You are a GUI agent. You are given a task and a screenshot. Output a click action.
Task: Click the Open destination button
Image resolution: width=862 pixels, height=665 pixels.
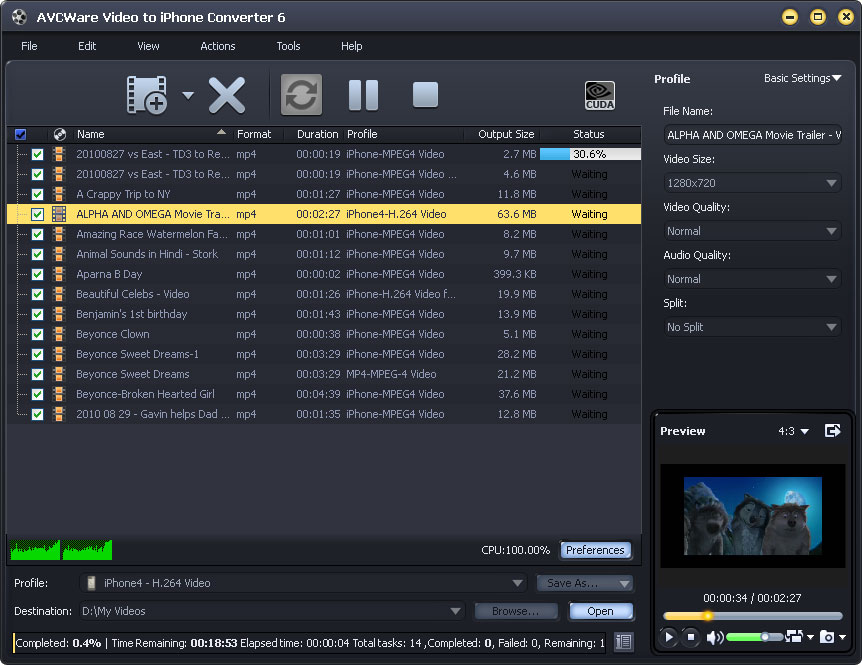coord(601,611)
